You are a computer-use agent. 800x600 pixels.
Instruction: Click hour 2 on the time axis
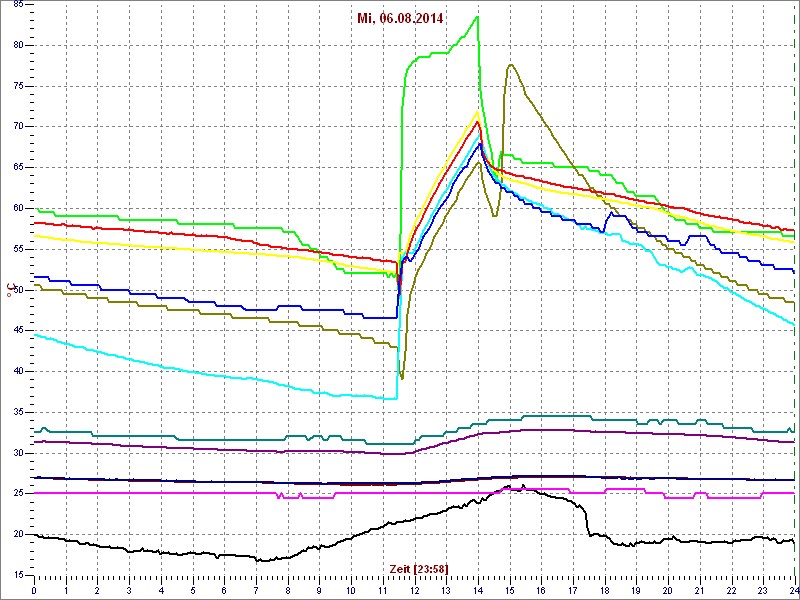97,590
